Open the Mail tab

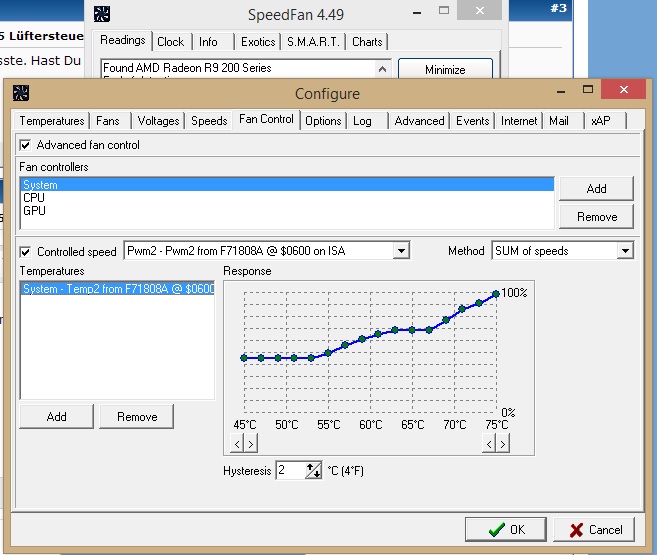(x=559, y=121)
